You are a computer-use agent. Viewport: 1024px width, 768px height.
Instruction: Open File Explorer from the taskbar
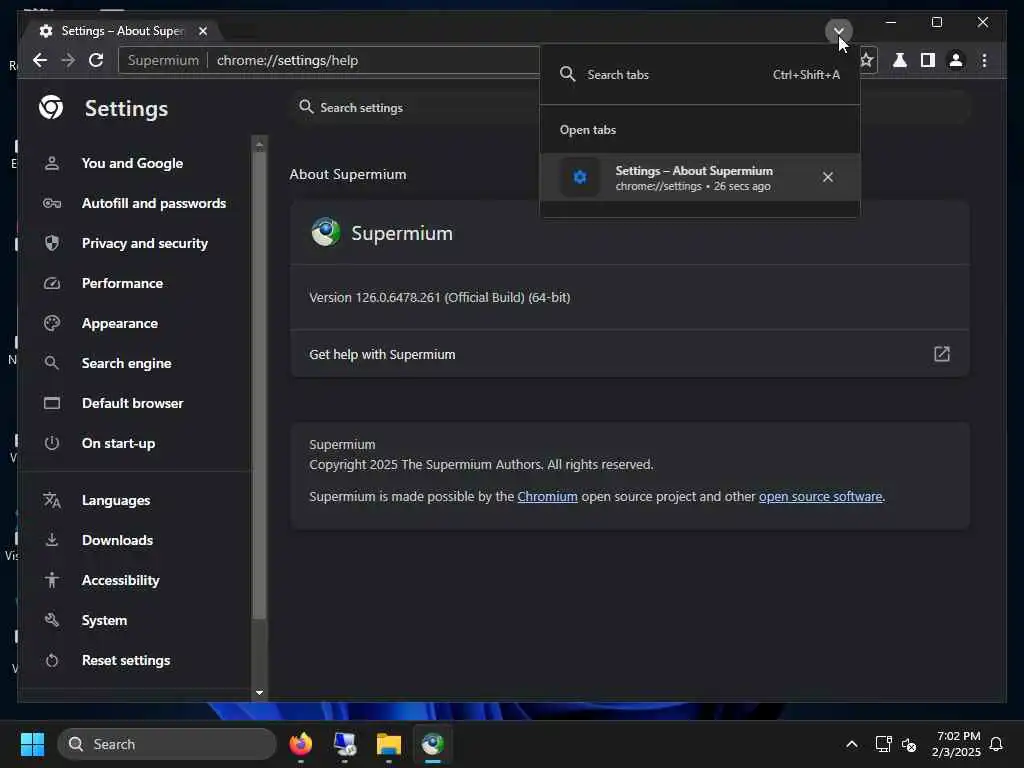pyautogui.click(x=389, y=744)
